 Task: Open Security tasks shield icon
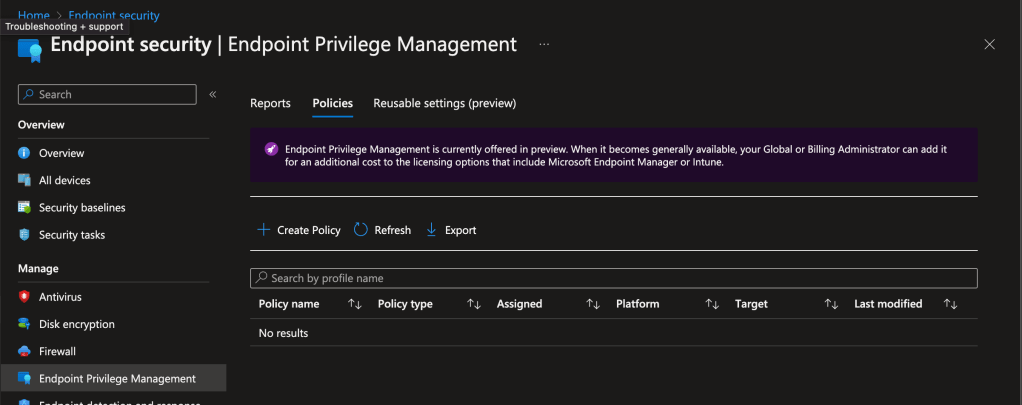[x=25, y=235]
